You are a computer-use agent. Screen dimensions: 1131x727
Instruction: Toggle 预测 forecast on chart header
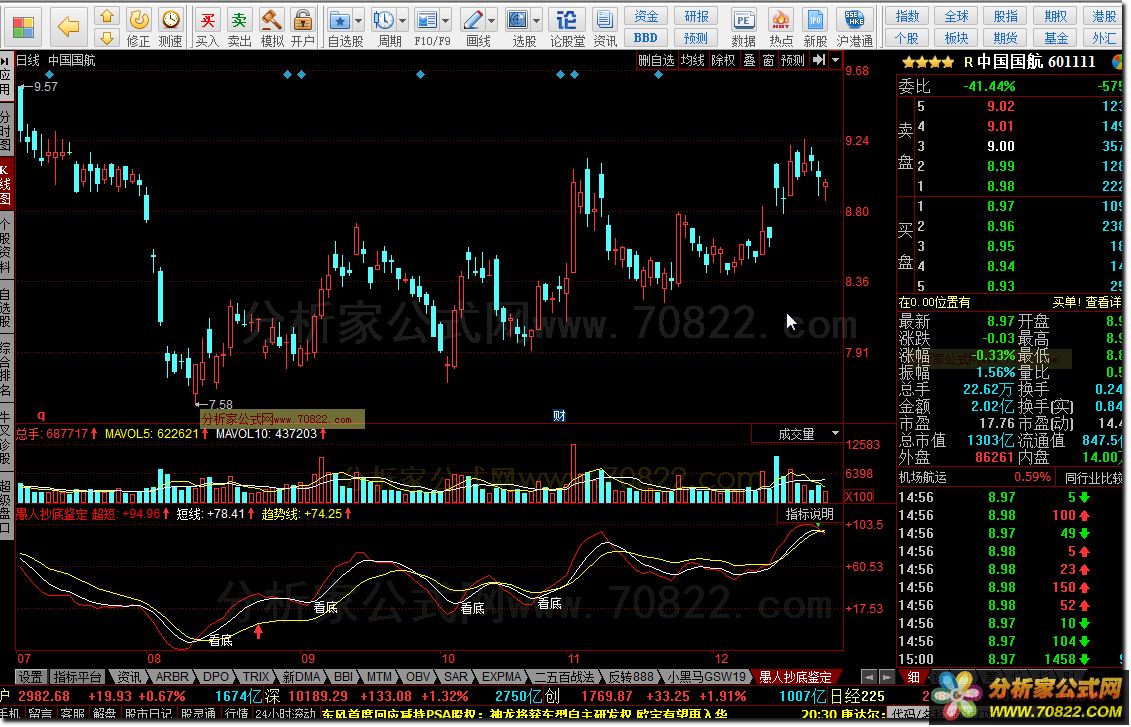(x=793, y=61)
